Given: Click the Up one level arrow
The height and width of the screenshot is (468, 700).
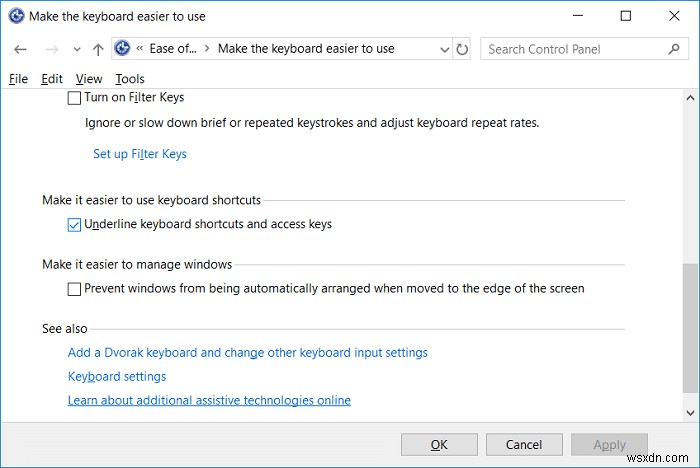Looking at the screenshot, I should 97,49.
